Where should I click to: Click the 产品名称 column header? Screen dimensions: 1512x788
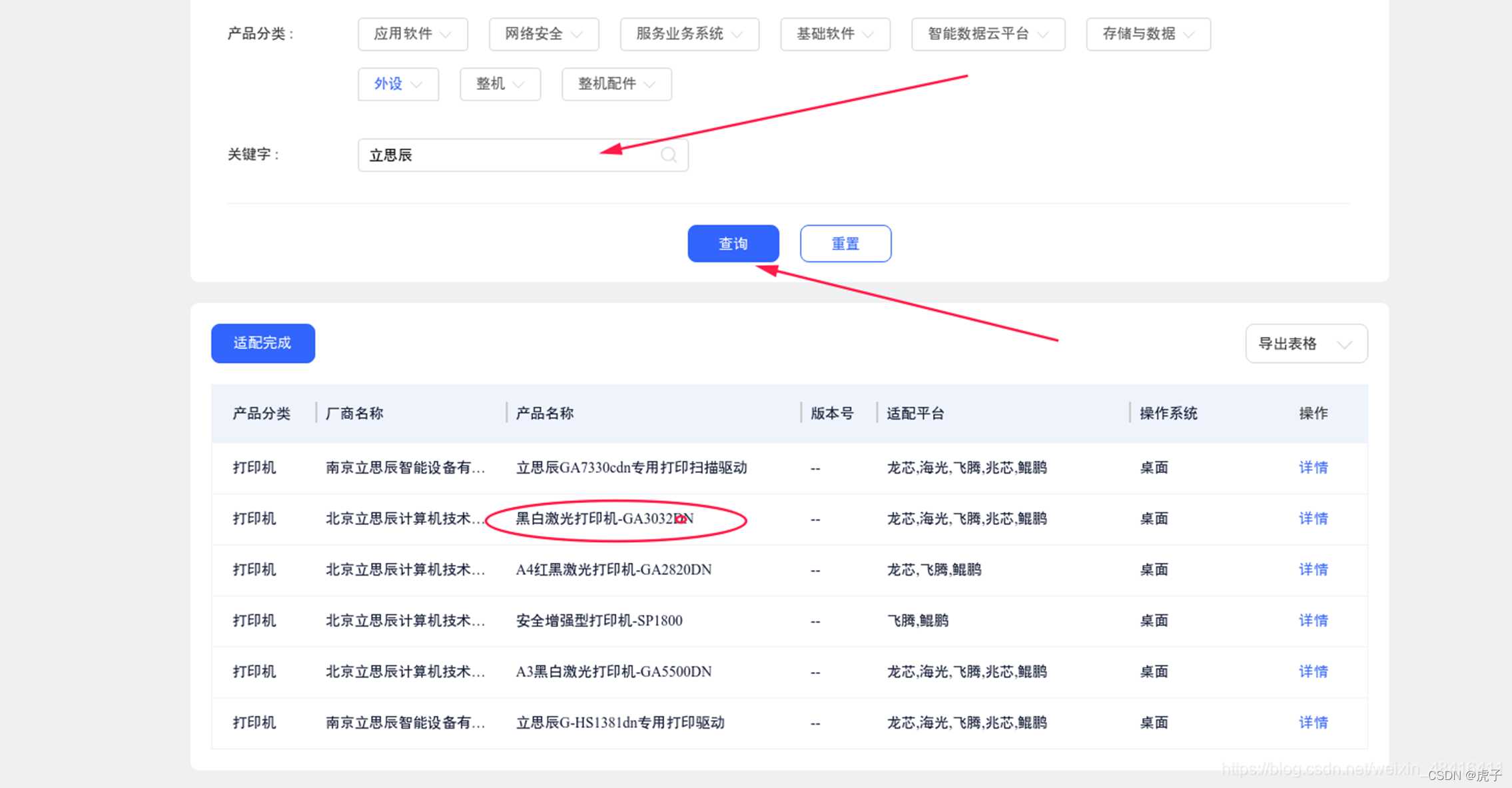point(544,413)
